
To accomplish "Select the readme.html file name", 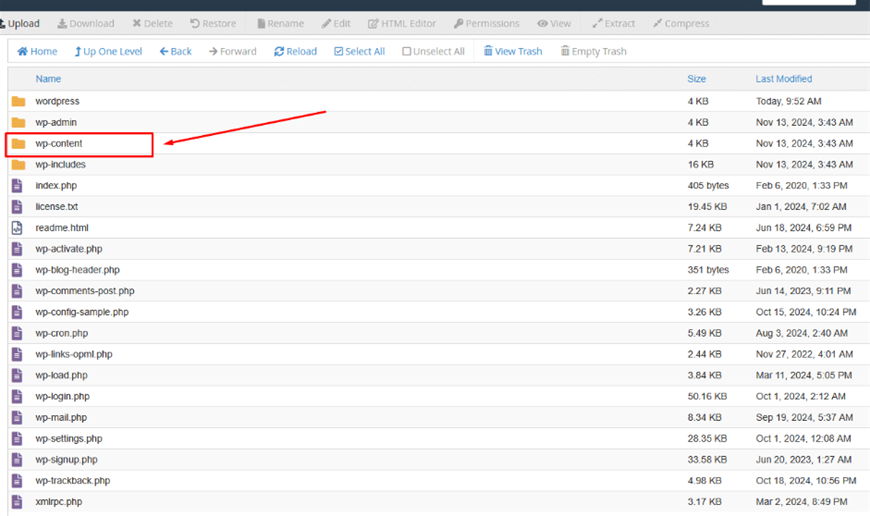I will click(62, 227).
